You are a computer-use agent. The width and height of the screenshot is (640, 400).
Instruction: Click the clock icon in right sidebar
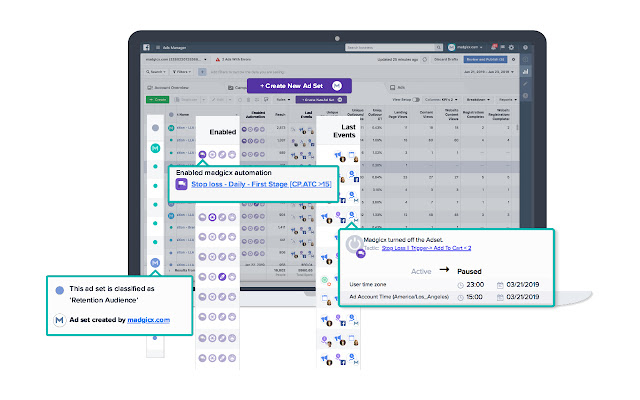click(525, 96)
